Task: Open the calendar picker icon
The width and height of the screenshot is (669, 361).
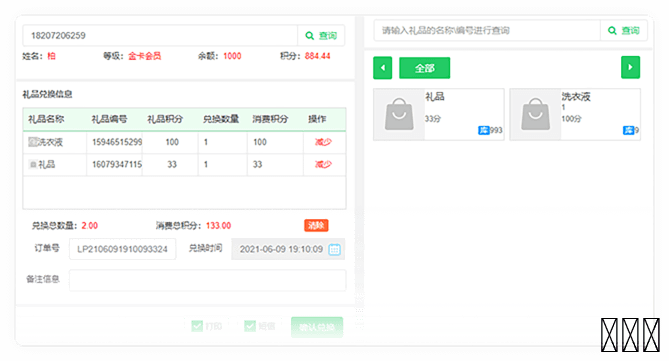Action: click(334, 249)
